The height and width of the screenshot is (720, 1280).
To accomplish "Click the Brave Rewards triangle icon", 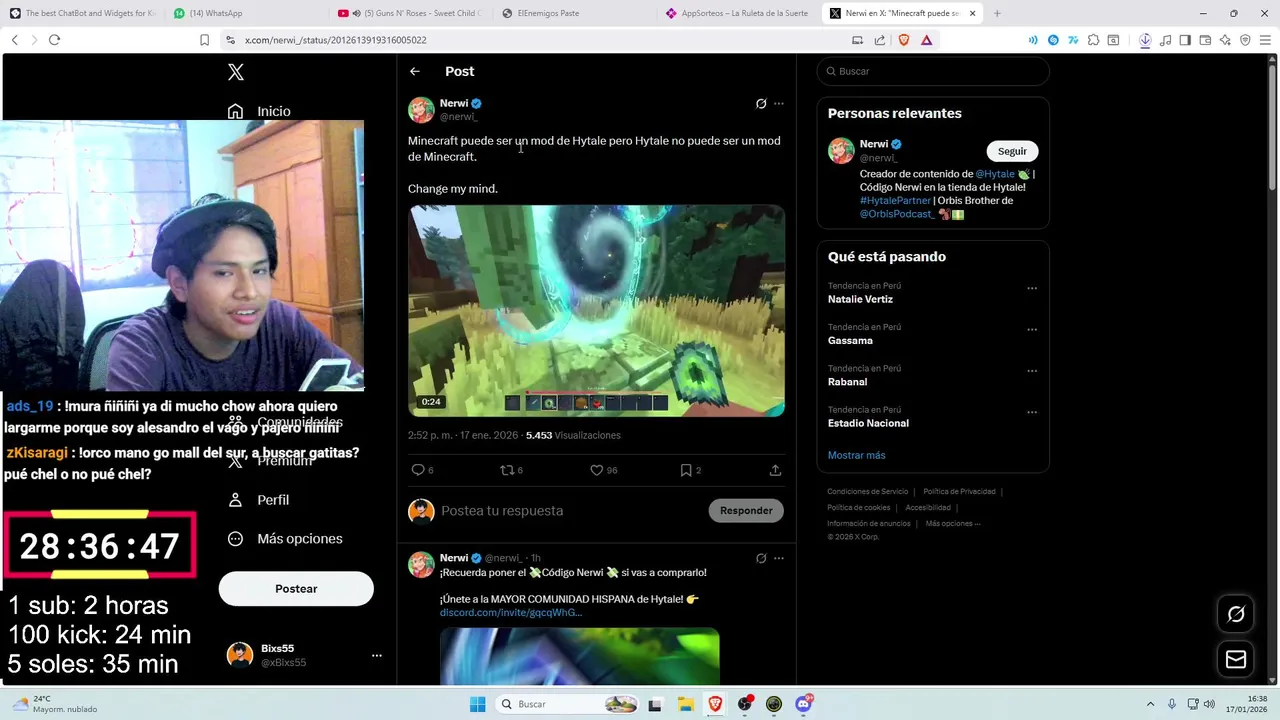I will (927, 40).
